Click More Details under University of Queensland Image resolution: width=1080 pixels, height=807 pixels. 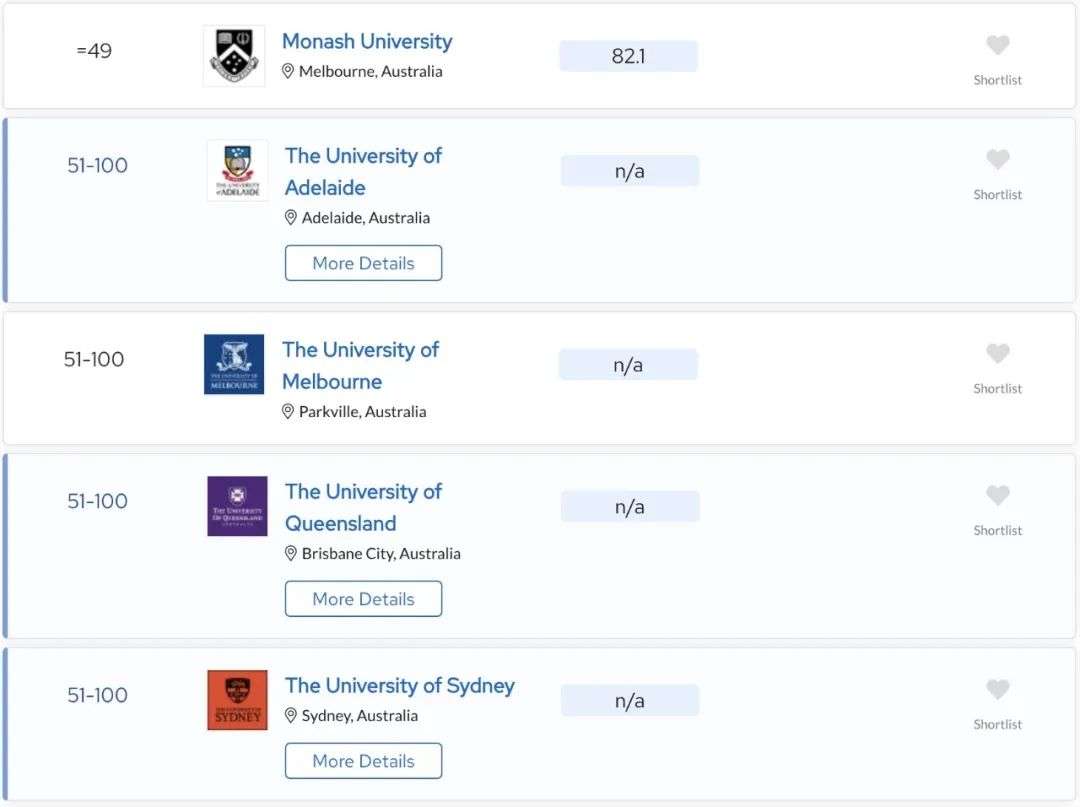tap(364, 599)
